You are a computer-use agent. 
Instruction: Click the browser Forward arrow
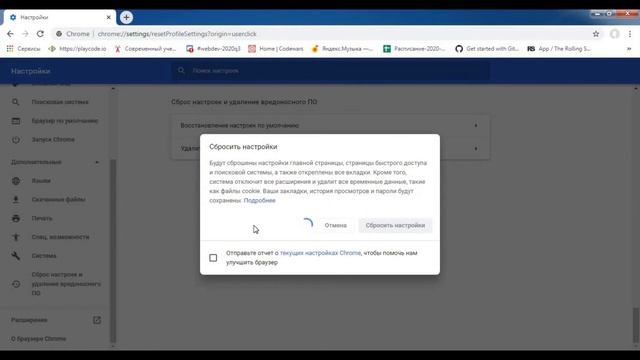(x=25, y=34)
